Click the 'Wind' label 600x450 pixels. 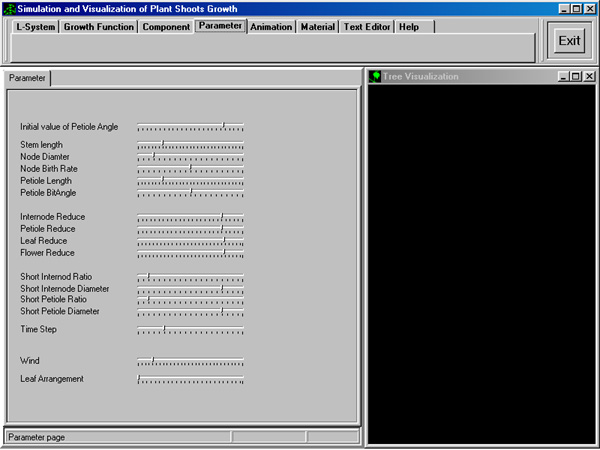point(29,360)
